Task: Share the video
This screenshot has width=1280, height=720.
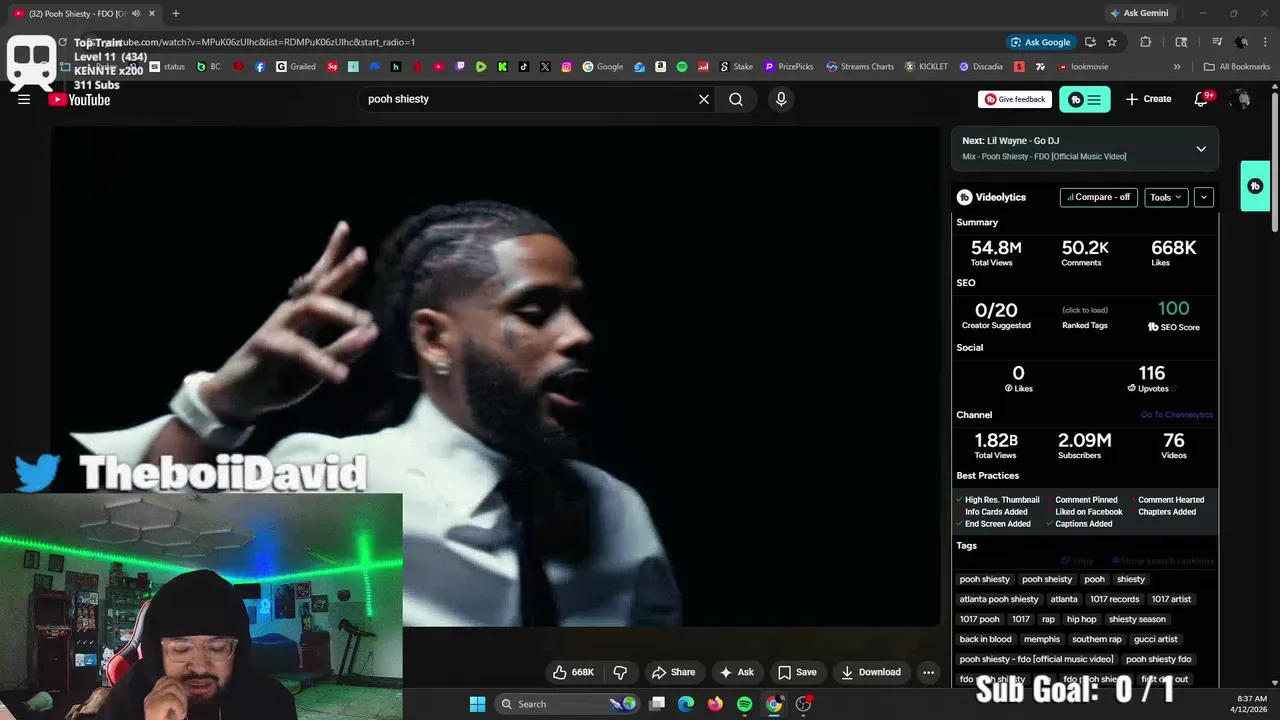Action: pyautogui.click(x=673, y=672)
